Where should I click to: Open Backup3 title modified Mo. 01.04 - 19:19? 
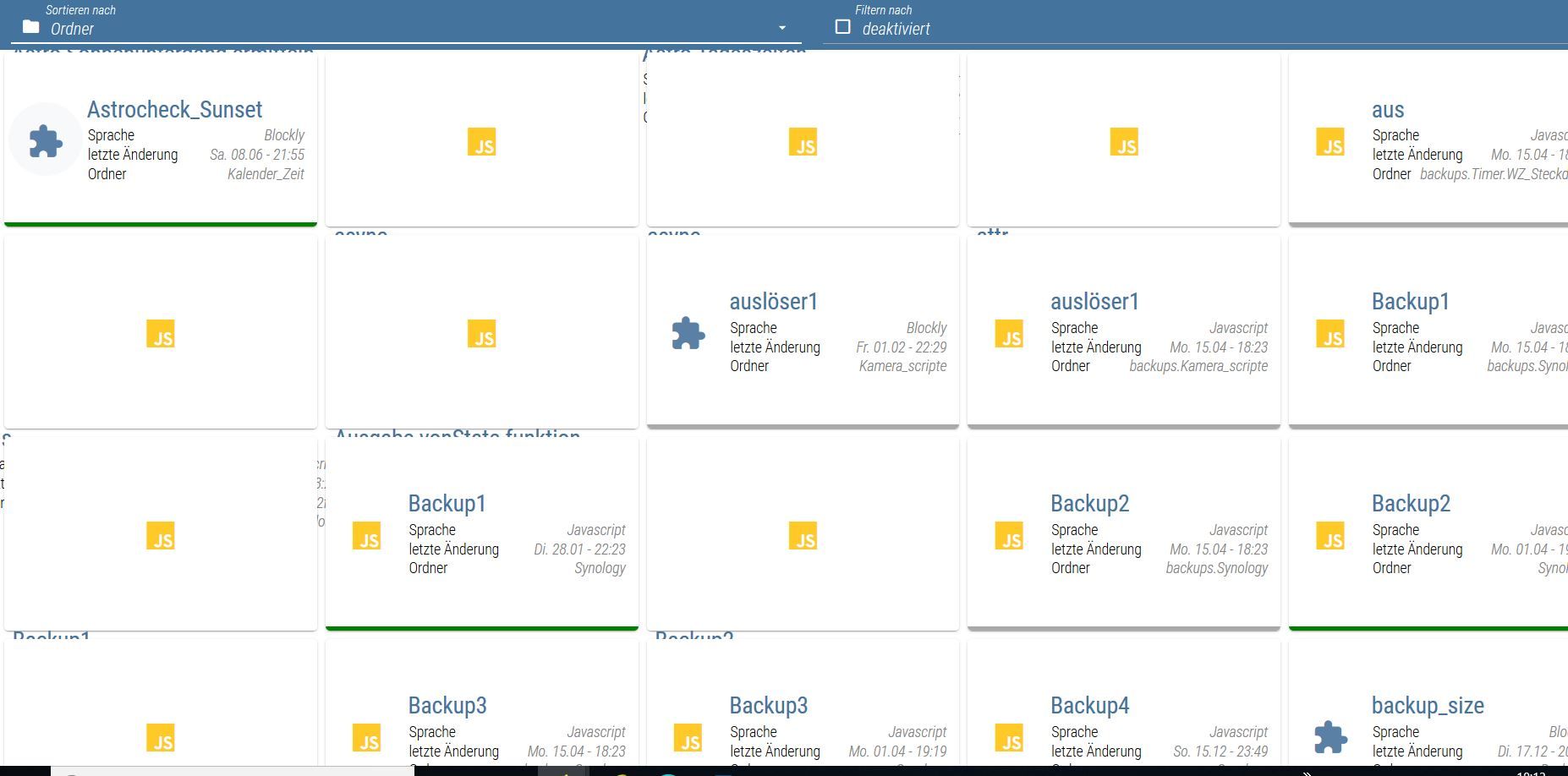(768, 706)
